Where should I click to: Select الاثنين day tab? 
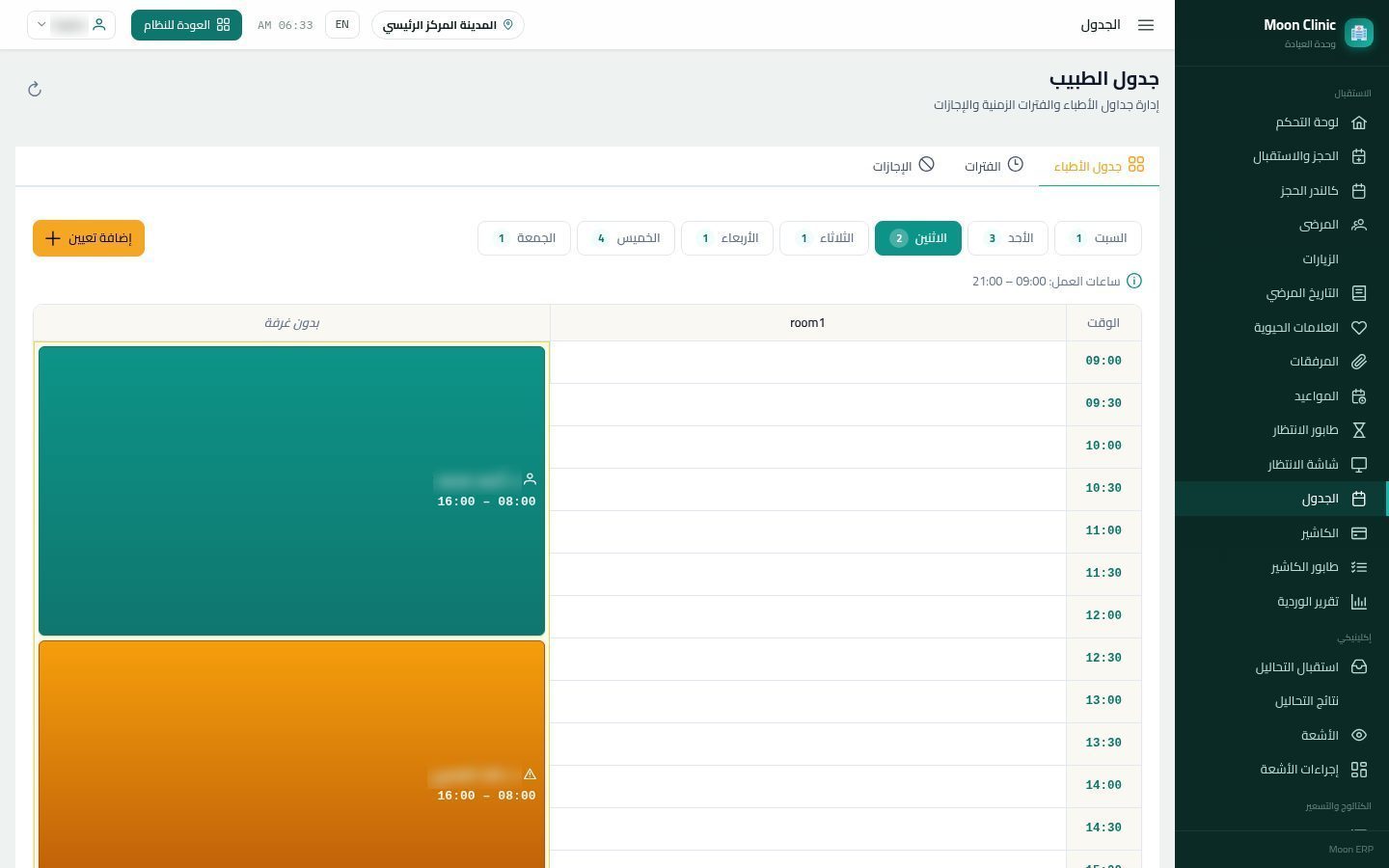click(x=918, y=238)
